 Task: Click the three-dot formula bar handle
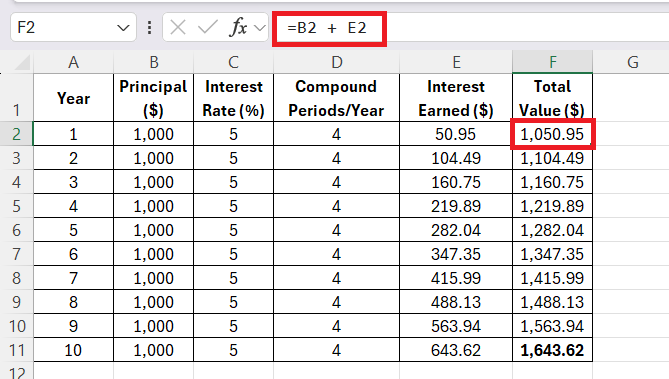pos(149,28)
